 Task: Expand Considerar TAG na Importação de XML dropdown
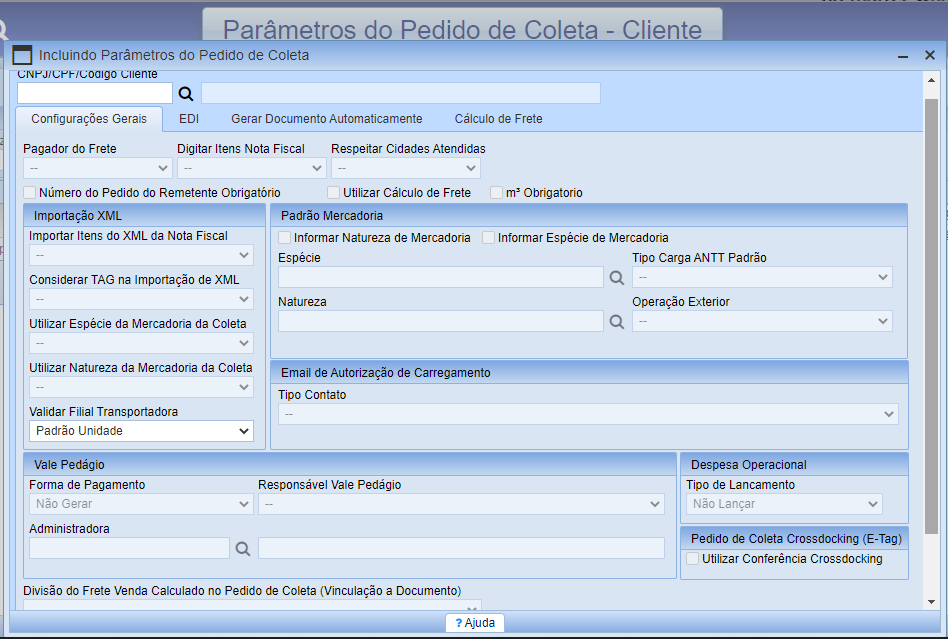tap(141, 299)
